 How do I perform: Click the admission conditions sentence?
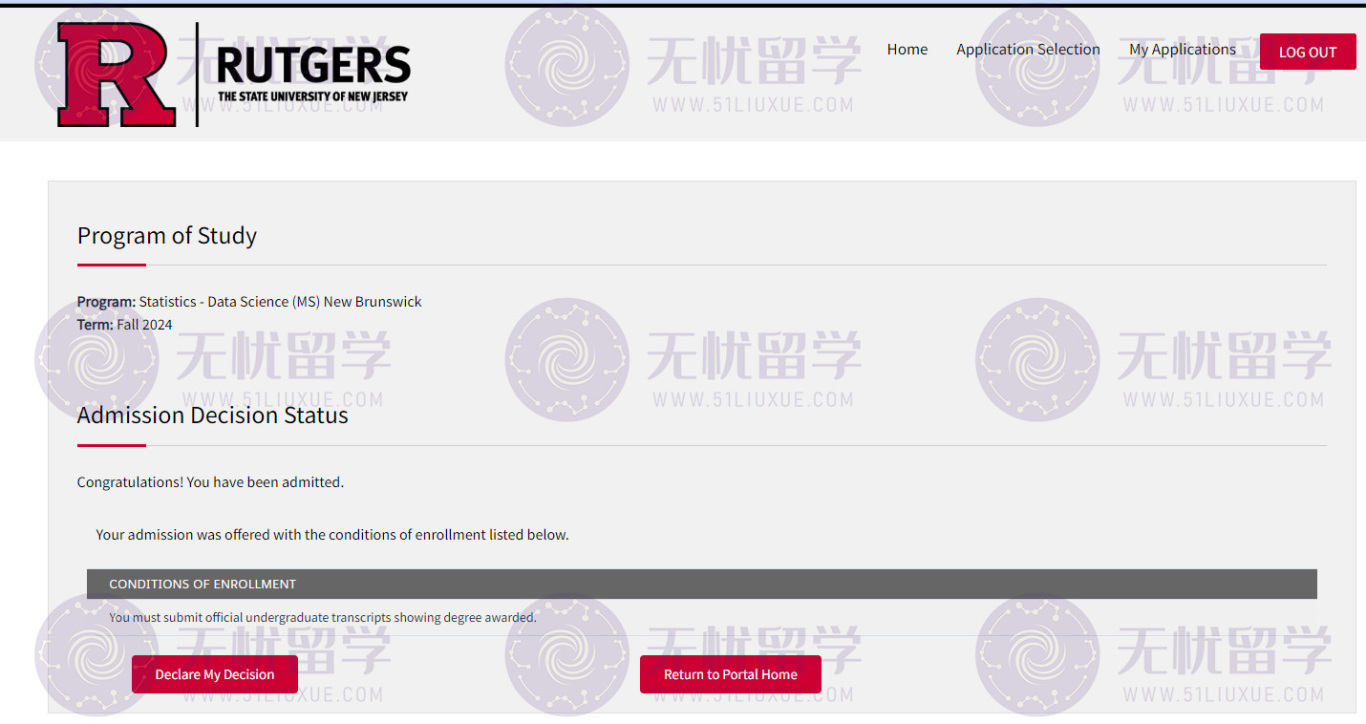pyautogui.click(x=332, y=535)
